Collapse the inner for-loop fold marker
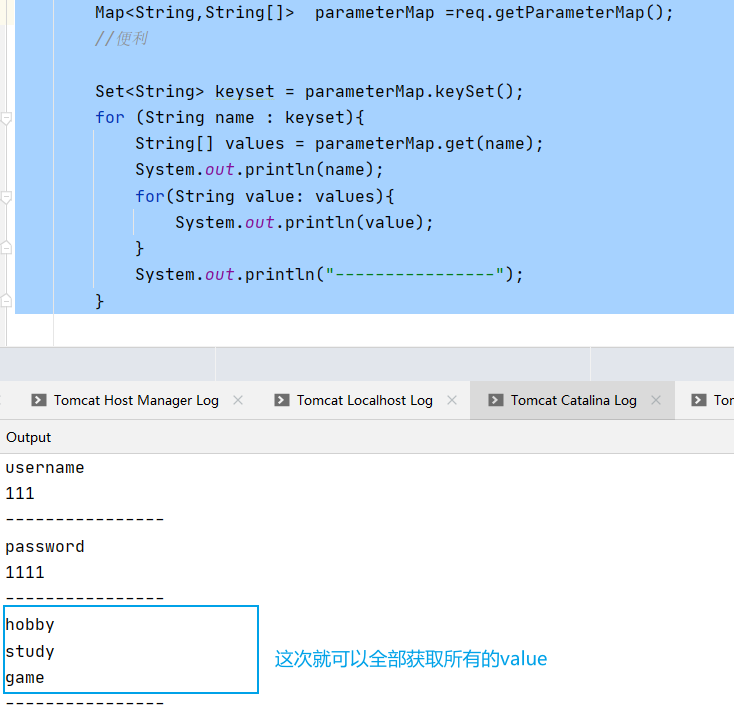 pyautogui.click(x=6, y=197)
